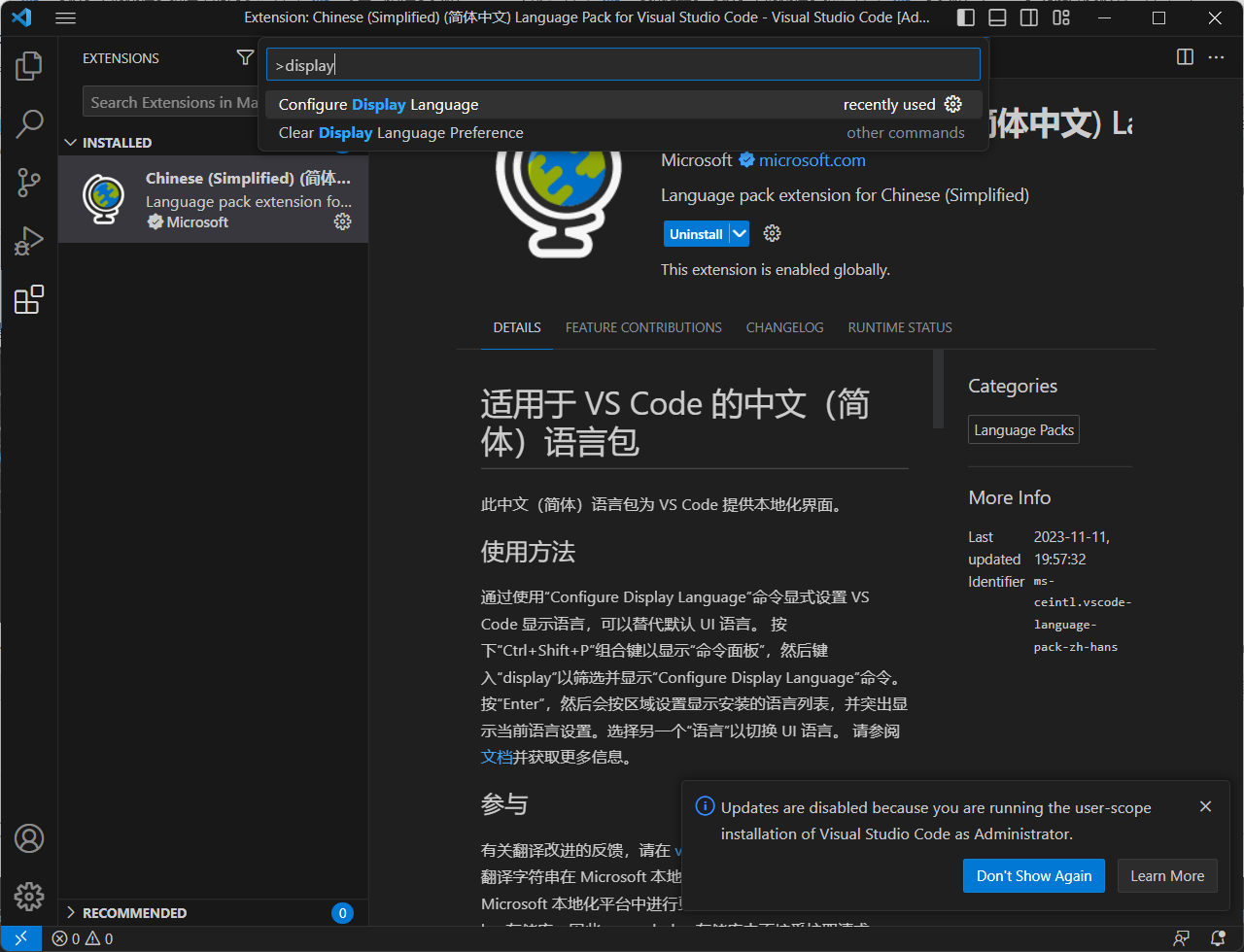Screen dimensions: 1244x952
Task: Click the hamburger application menu
Action: [65, 17]
